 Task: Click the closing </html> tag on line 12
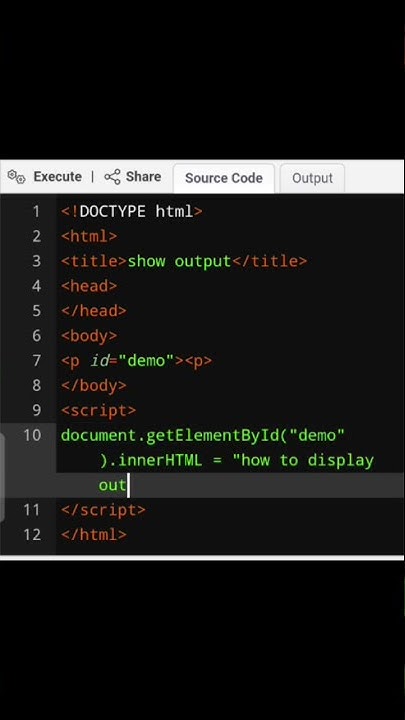click(94, 534)
